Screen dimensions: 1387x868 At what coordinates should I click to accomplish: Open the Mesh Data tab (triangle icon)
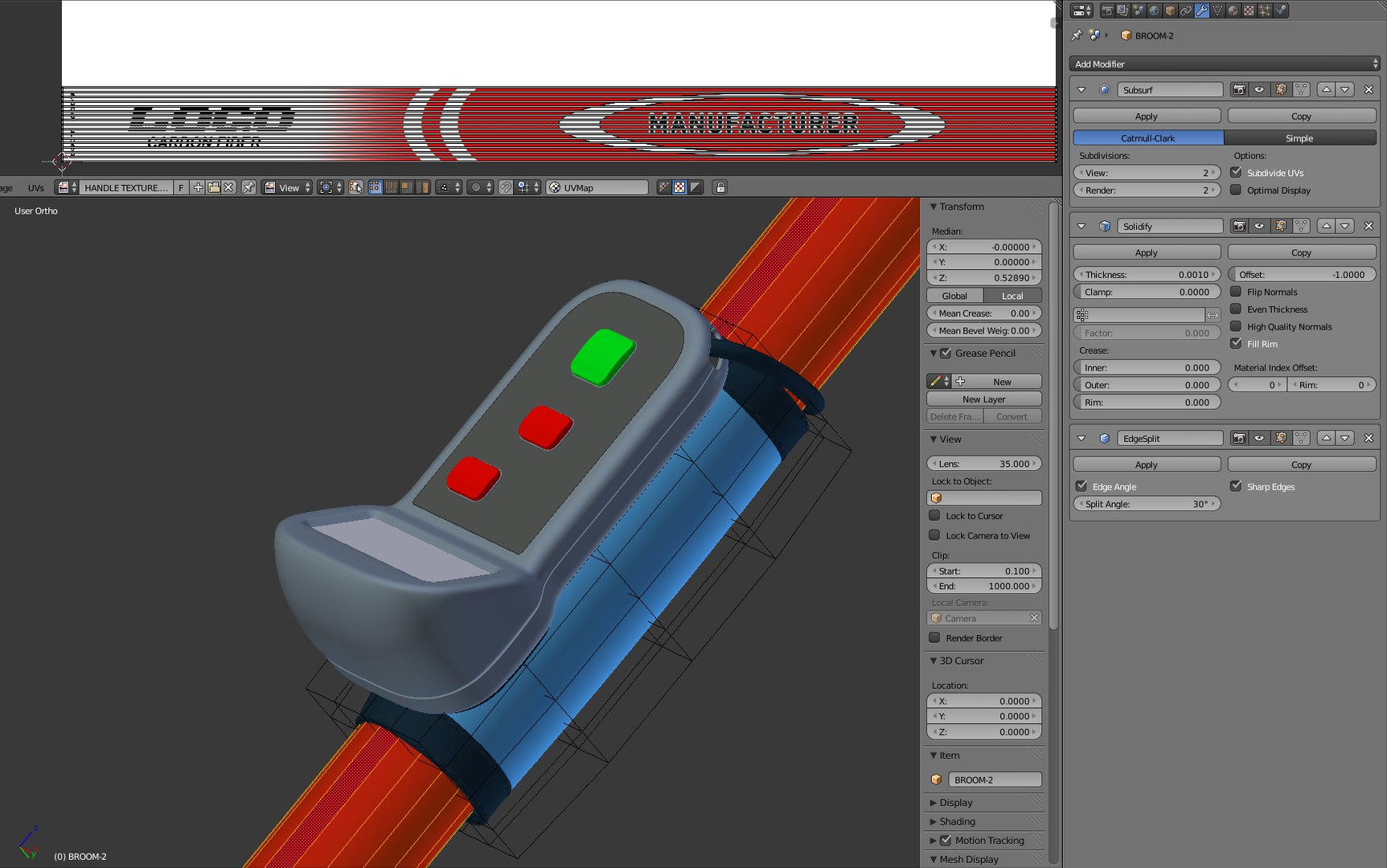pos(1217,10)
